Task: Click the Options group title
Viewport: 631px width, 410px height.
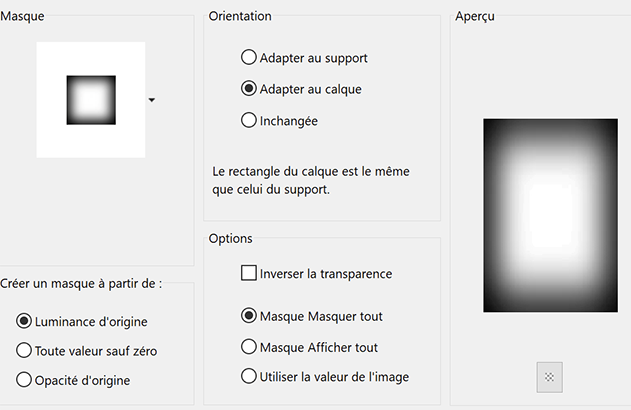Action: (230, 238)
